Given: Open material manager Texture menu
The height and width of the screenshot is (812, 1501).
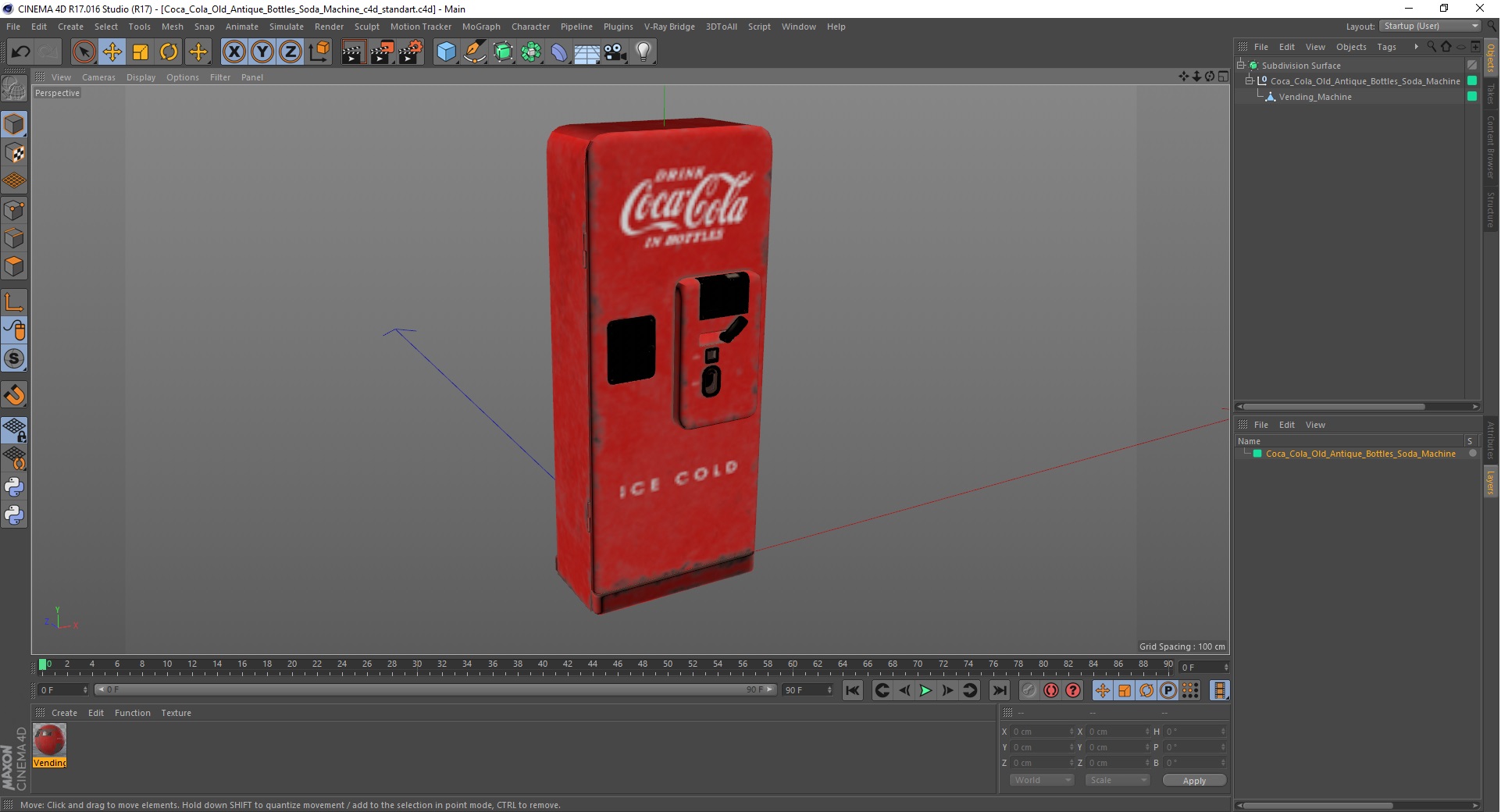Looking at the screenshot, I should (176, 713).
